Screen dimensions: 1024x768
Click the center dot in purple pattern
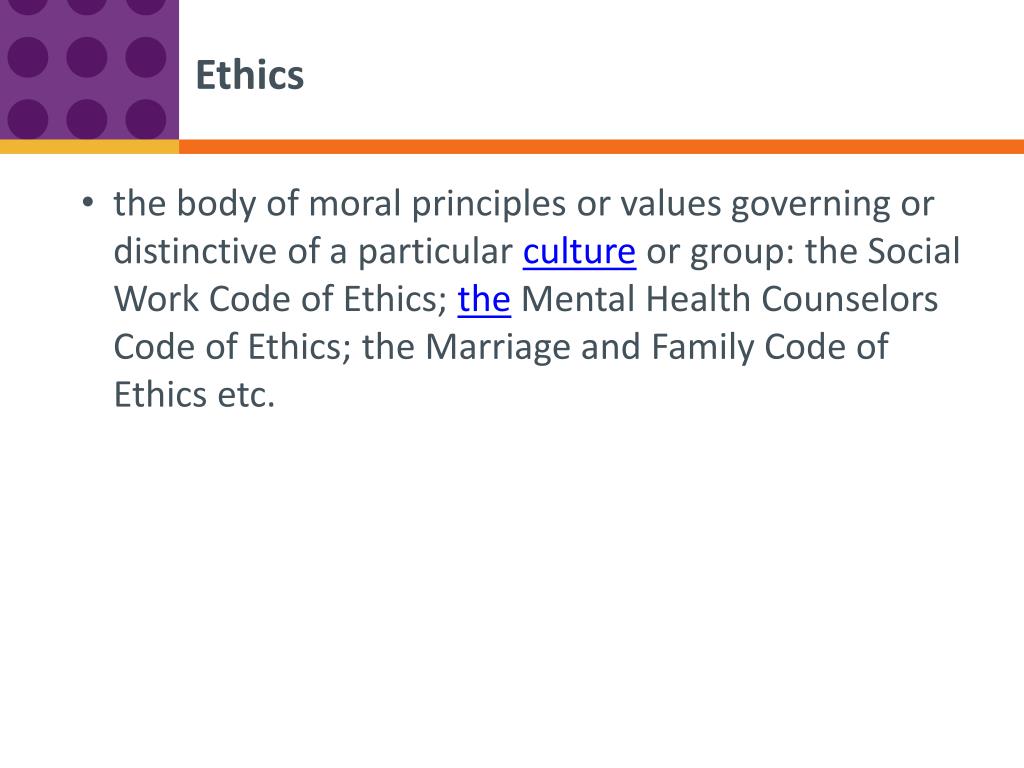pos(86,57)
